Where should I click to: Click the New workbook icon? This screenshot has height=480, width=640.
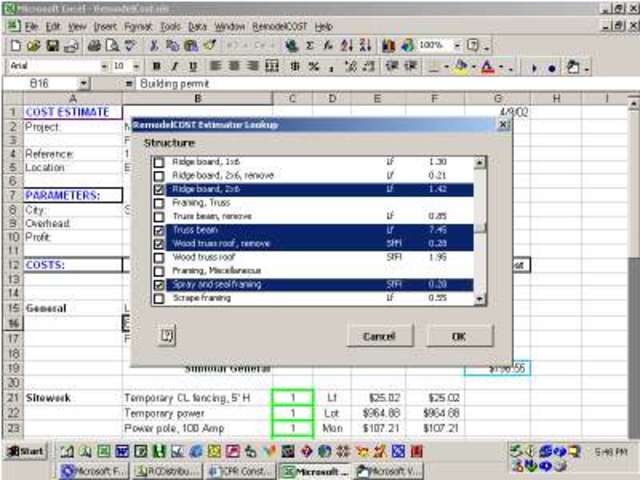coord(15,45)
